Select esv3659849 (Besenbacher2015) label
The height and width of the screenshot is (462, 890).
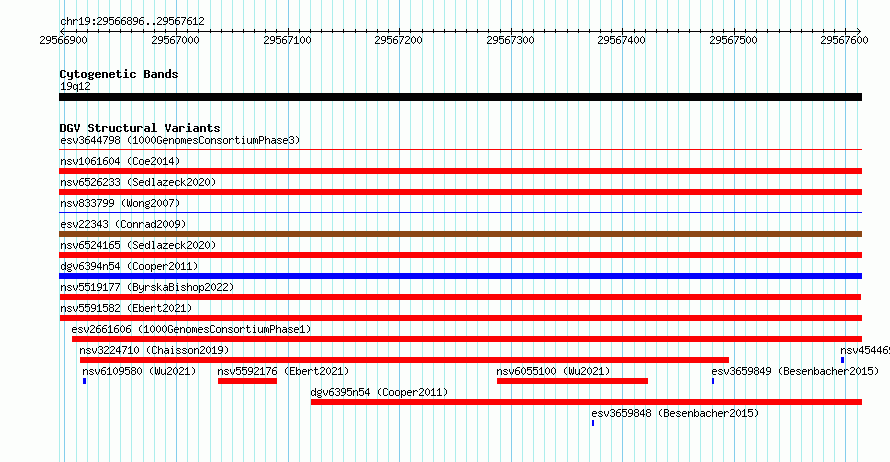click(795, 371)
